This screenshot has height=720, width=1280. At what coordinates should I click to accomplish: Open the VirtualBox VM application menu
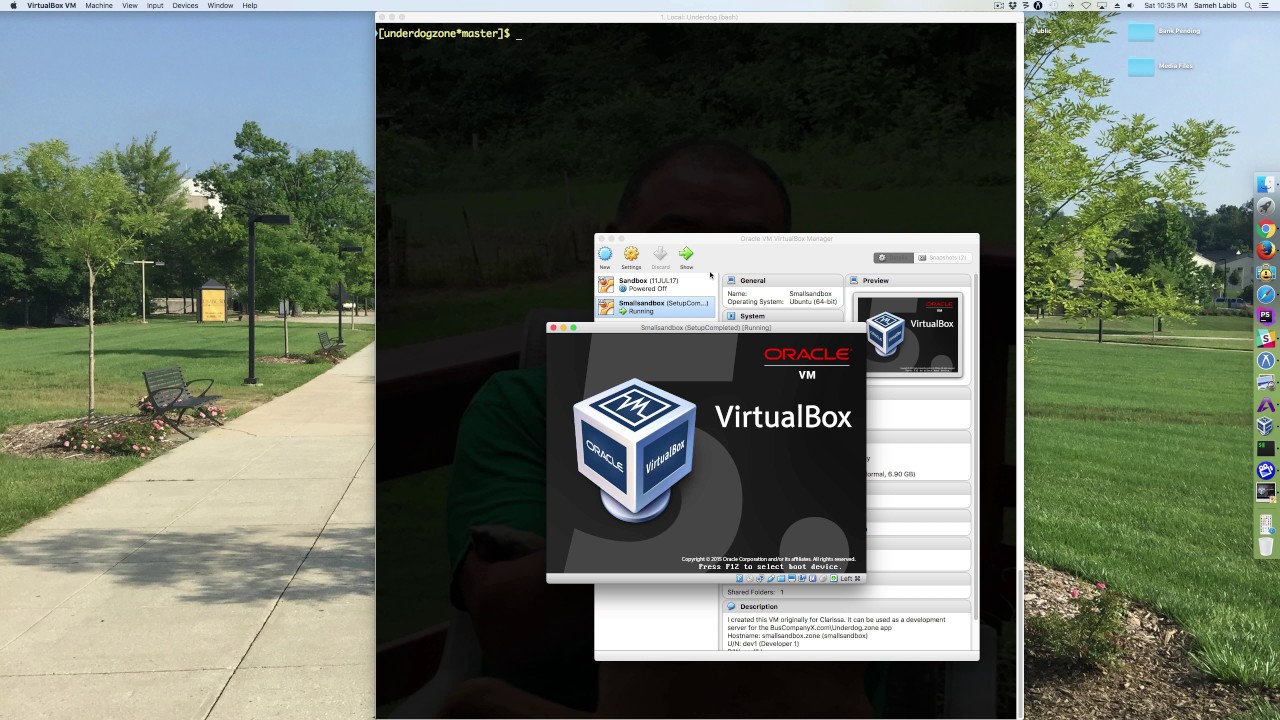51,5
